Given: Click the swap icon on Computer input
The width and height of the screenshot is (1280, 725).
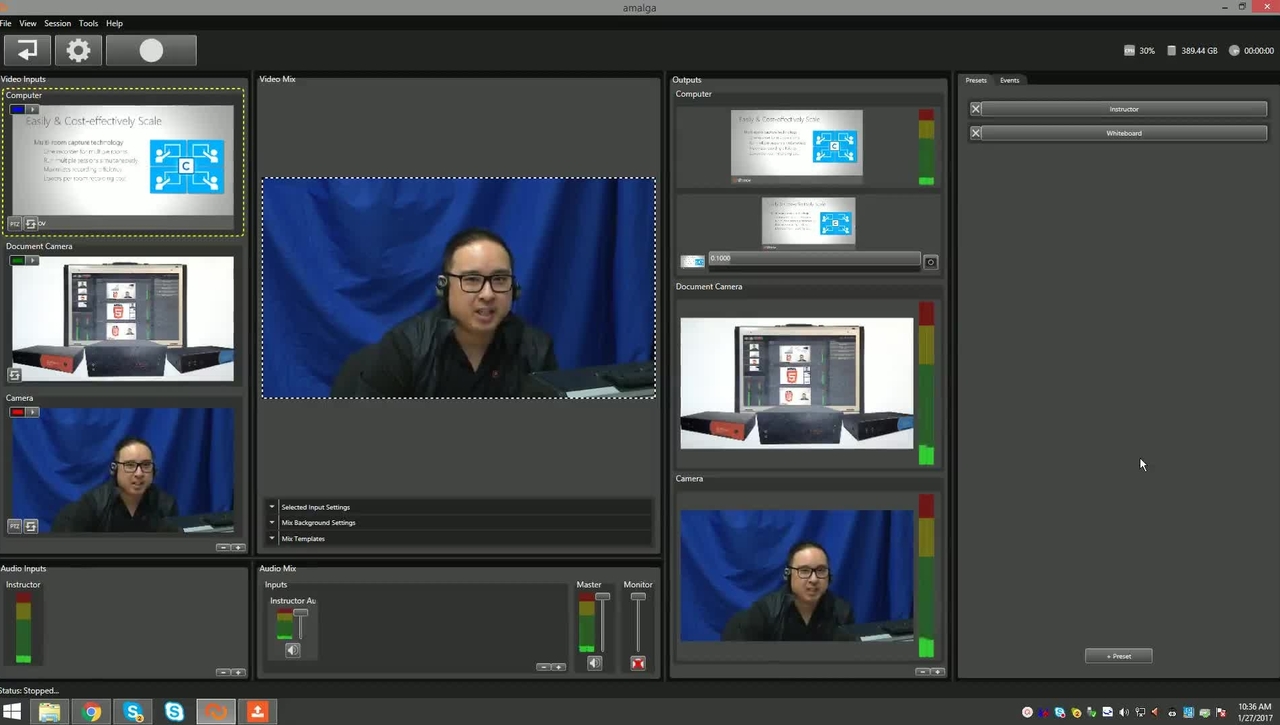Looking at the screenshot, I should click(x=31, y=223).
